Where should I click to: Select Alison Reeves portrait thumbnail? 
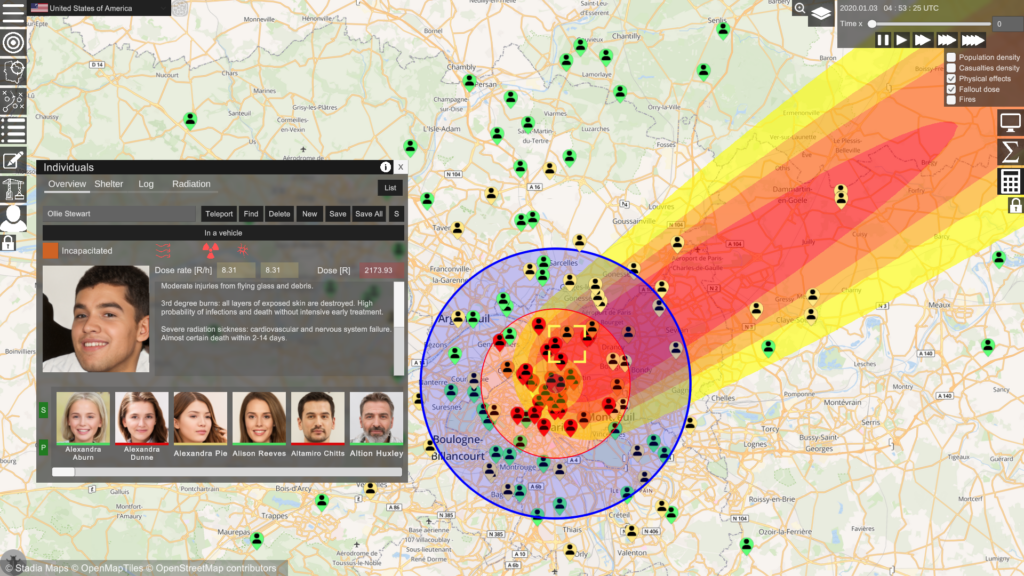pos(259,418)
